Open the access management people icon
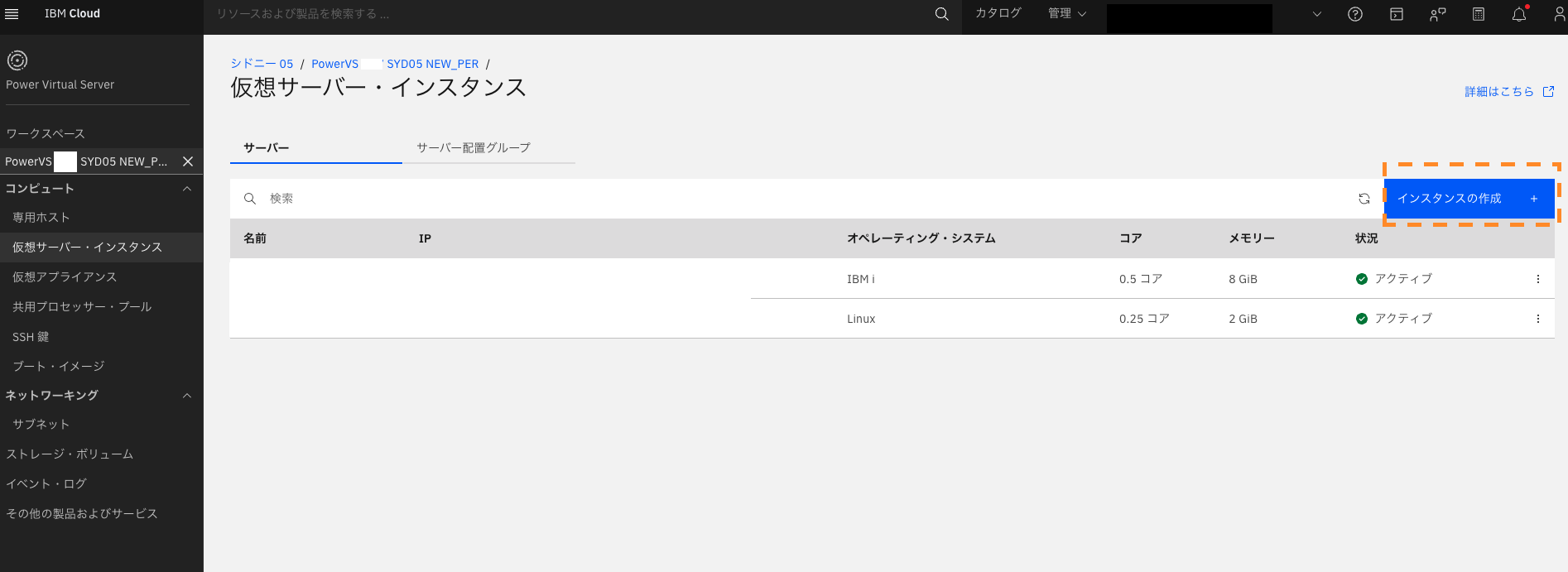The height and width of the screenshot is (572, 1568). point(1438,14)
